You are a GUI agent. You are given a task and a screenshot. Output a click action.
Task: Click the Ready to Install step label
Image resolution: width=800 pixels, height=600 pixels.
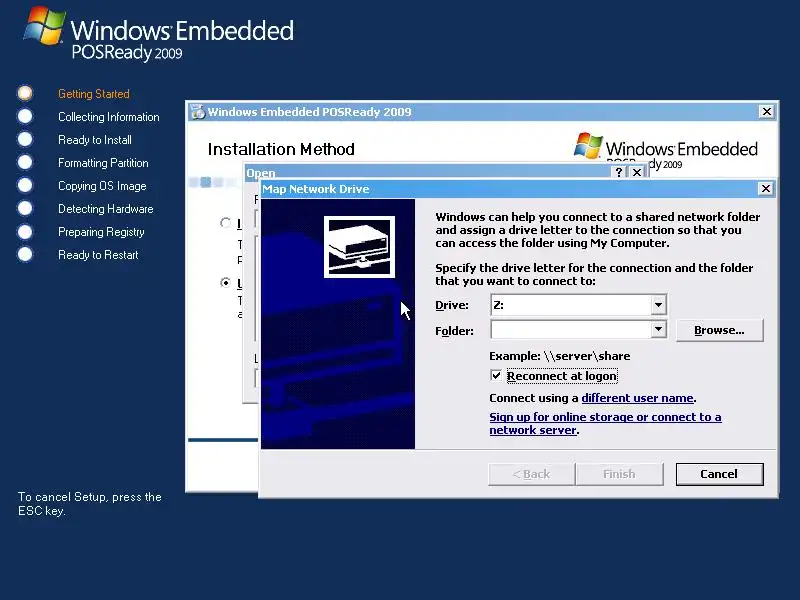tap(95, 140)
